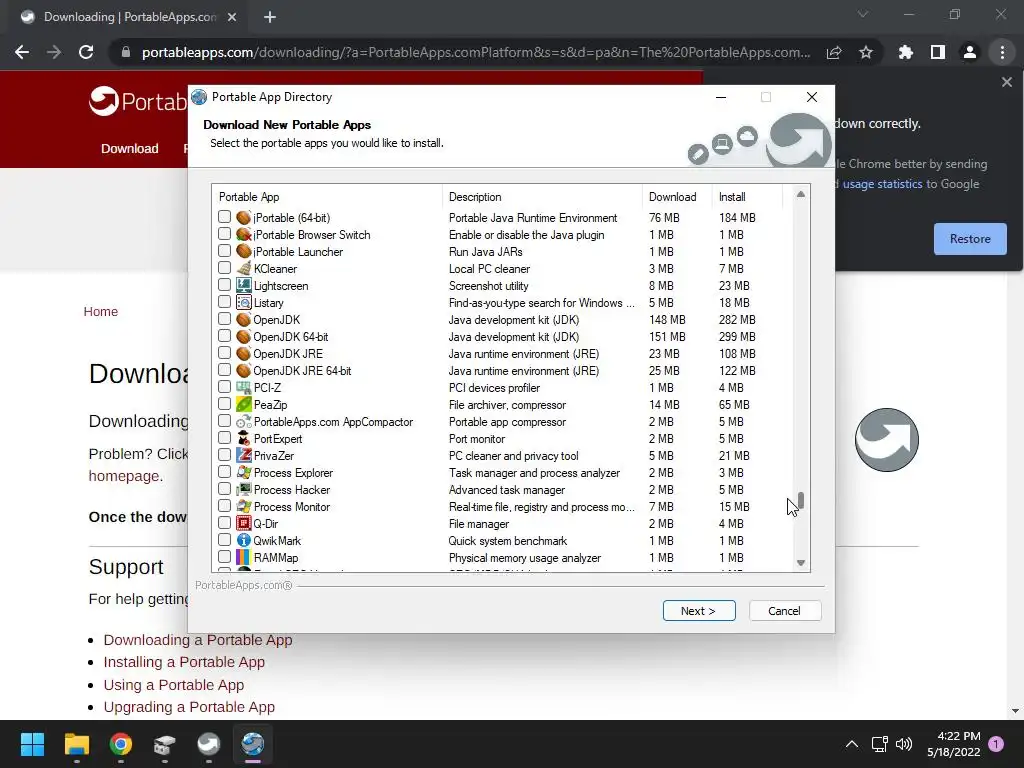Click Restore in Chrome popup
1024x768 pixels.
point(970,239)
